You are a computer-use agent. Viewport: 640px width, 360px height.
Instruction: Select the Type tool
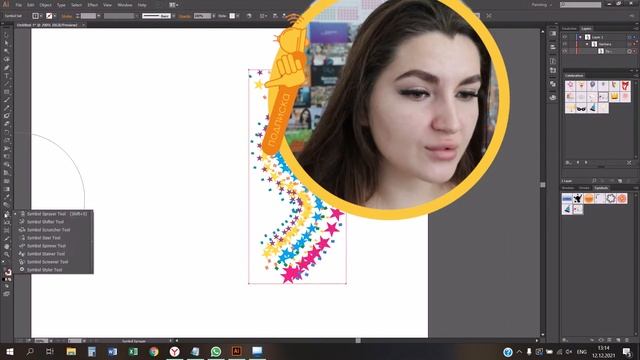[x=7, y=76]
